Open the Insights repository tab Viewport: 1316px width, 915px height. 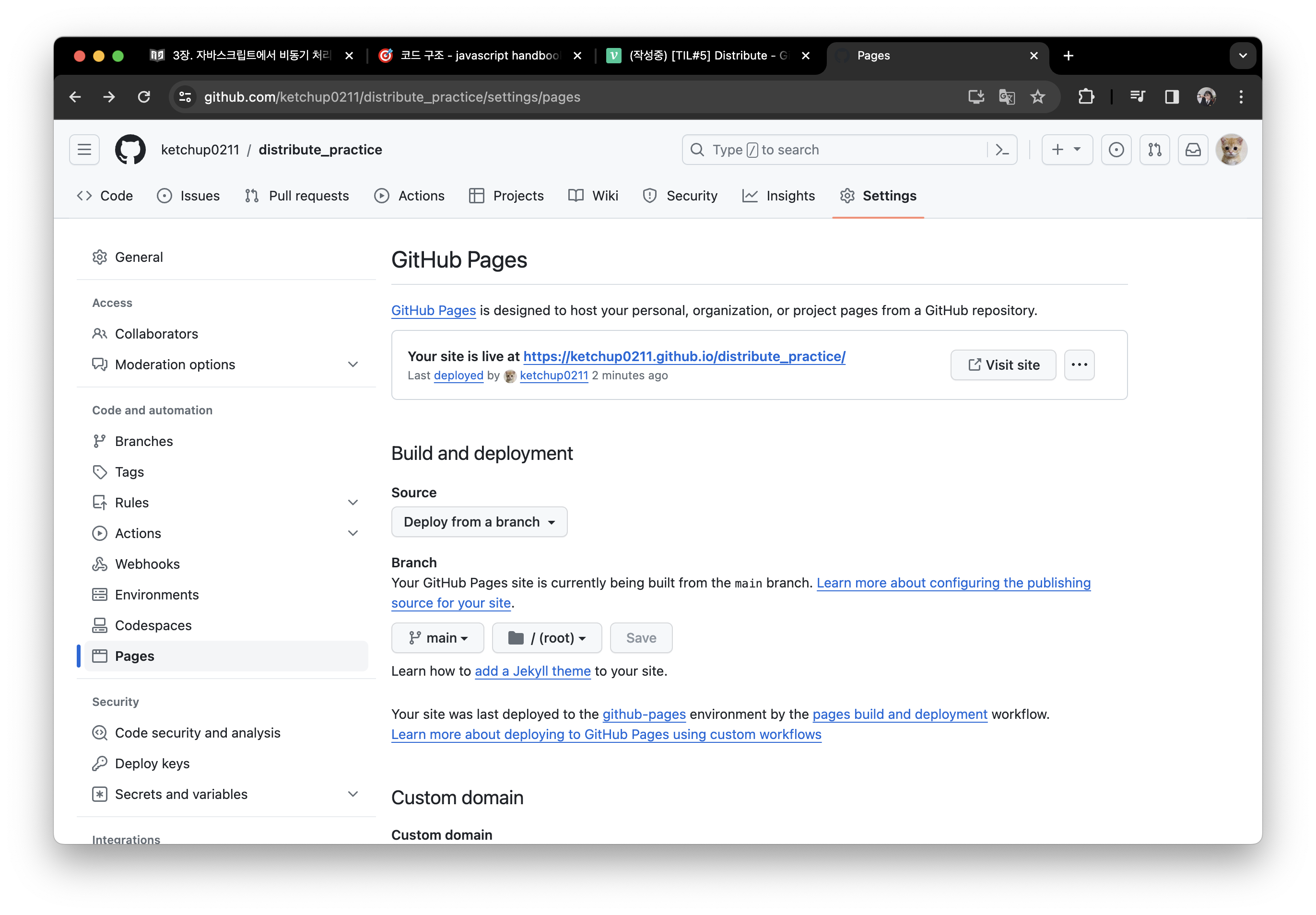[778, 196]
